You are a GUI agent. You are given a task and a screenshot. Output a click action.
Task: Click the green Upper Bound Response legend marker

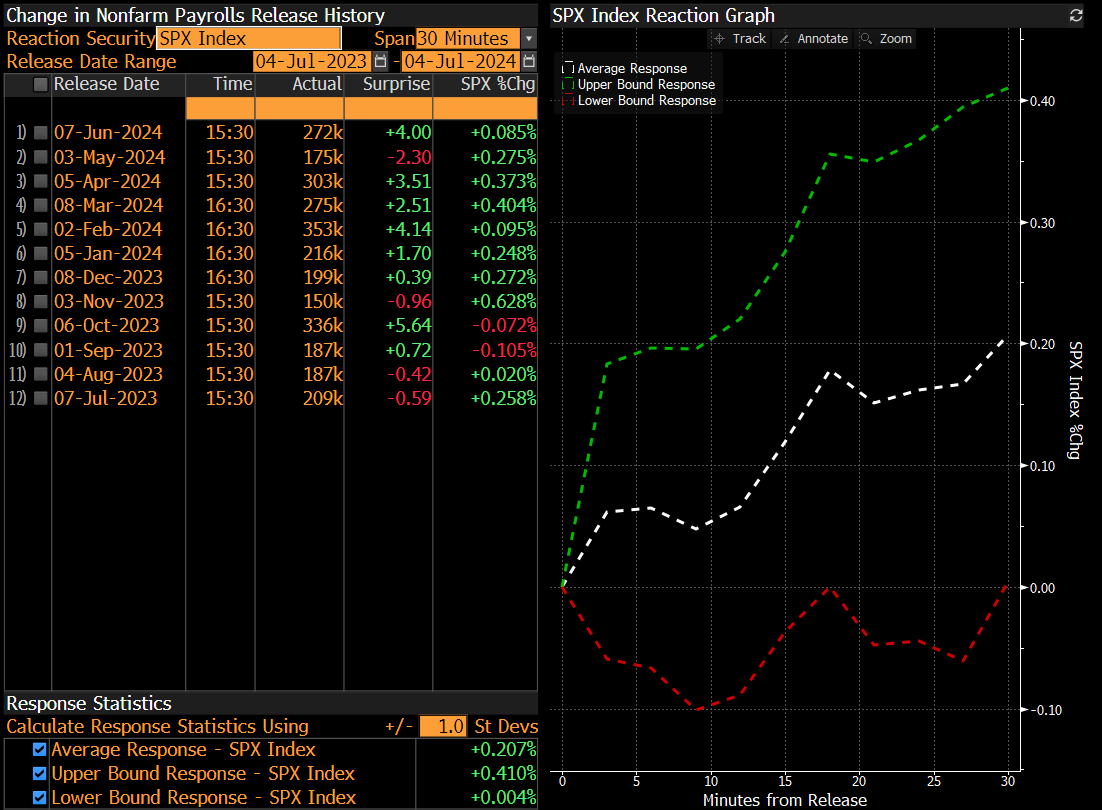[568, 84]
